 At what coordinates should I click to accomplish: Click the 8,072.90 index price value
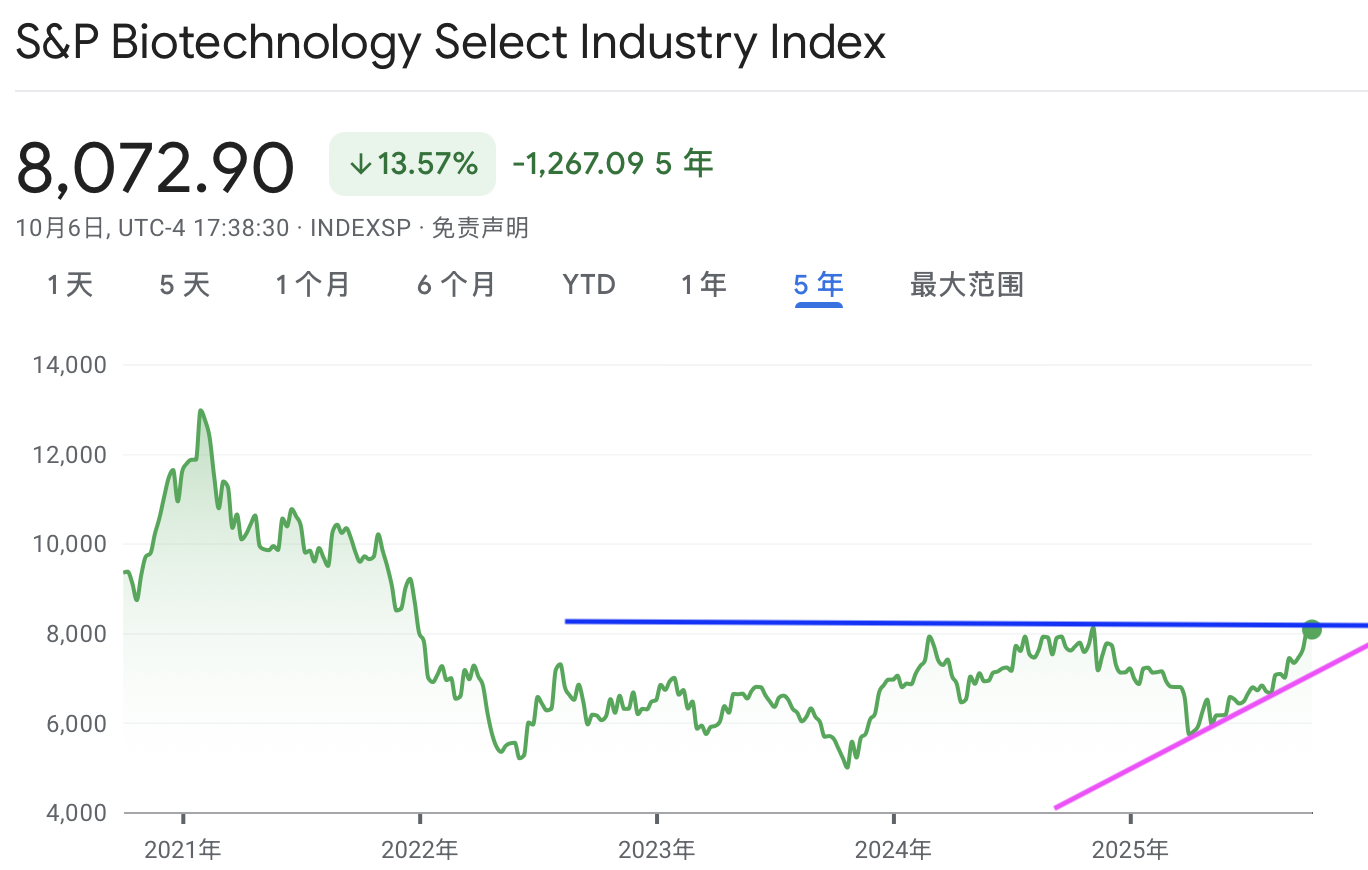click(155, 168)
